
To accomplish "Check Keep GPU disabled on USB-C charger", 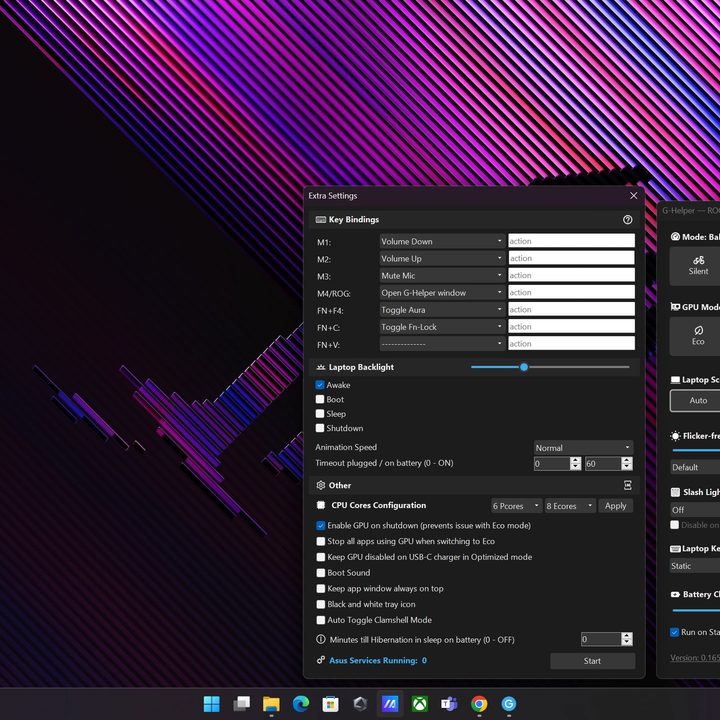I will pos(321,557).
